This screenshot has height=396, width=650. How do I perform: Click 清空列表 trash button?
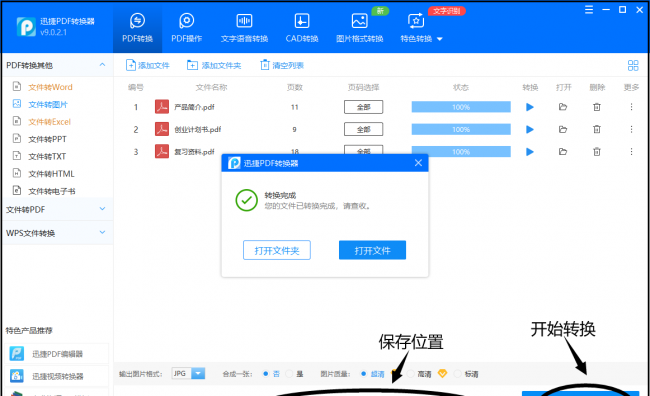pyautogui.click(x=282, y=65)
